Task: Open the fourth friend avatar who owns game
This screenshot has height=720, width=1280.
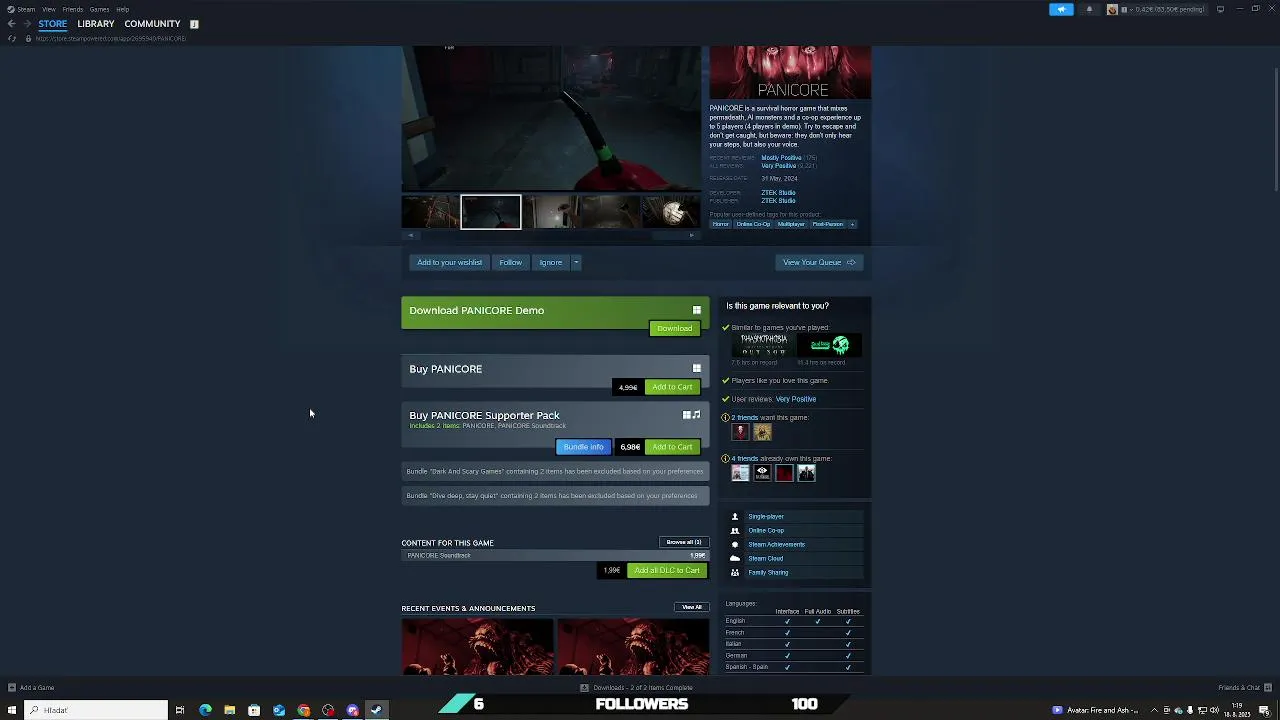Action: tap(806, 473)
